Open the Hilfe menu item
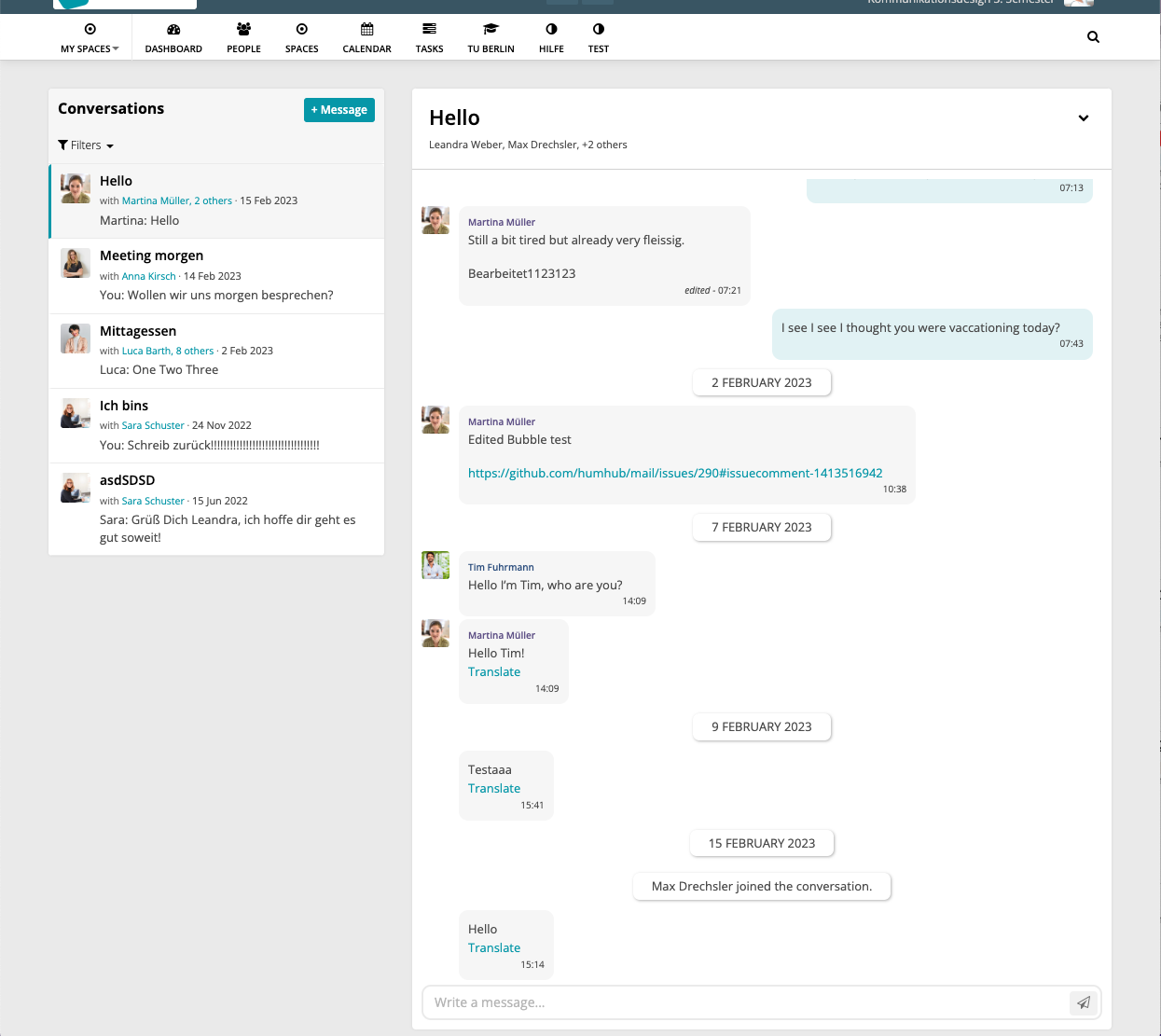 click(x=551, y=38)
